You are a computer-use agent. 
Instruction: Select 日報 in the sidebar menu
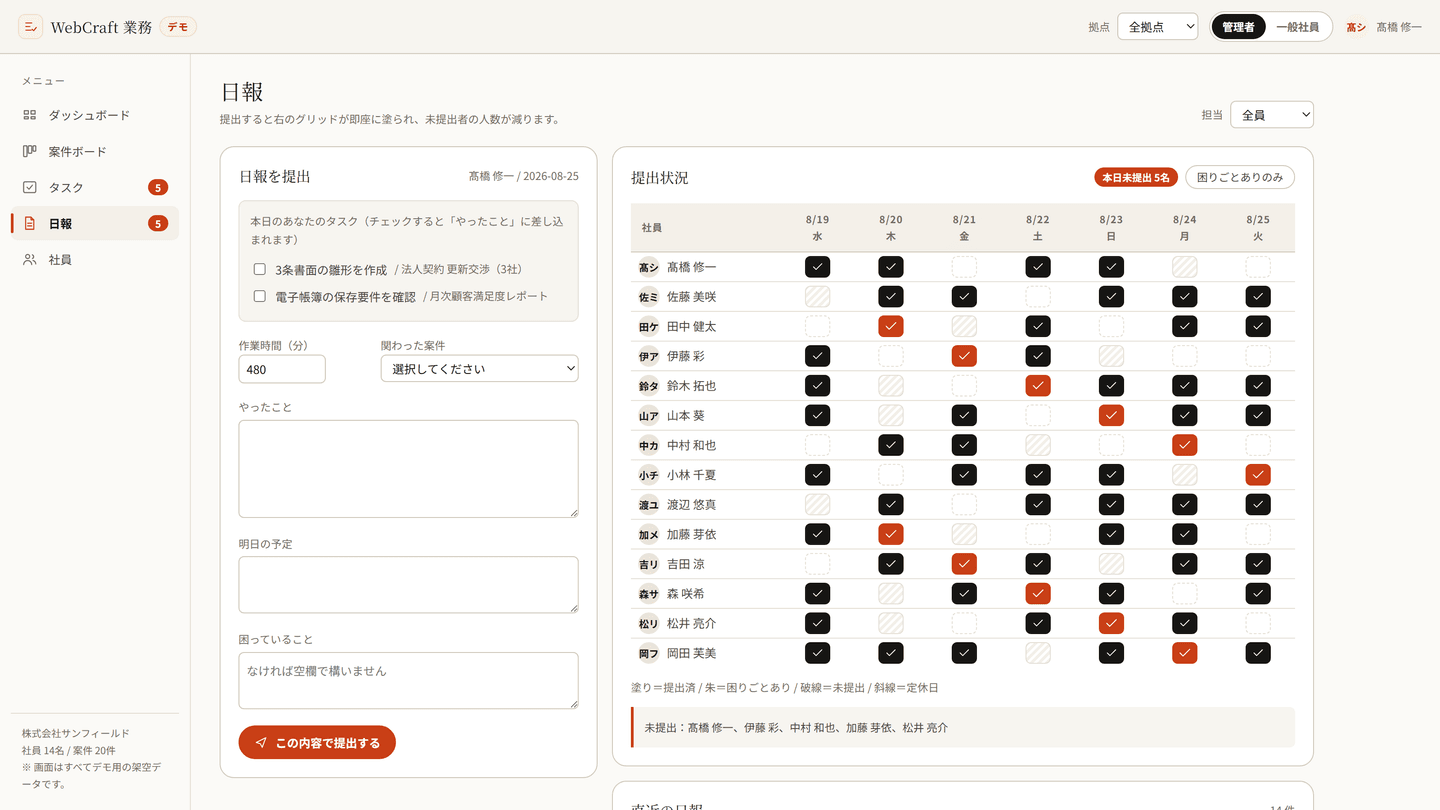[x=95, y=223]
